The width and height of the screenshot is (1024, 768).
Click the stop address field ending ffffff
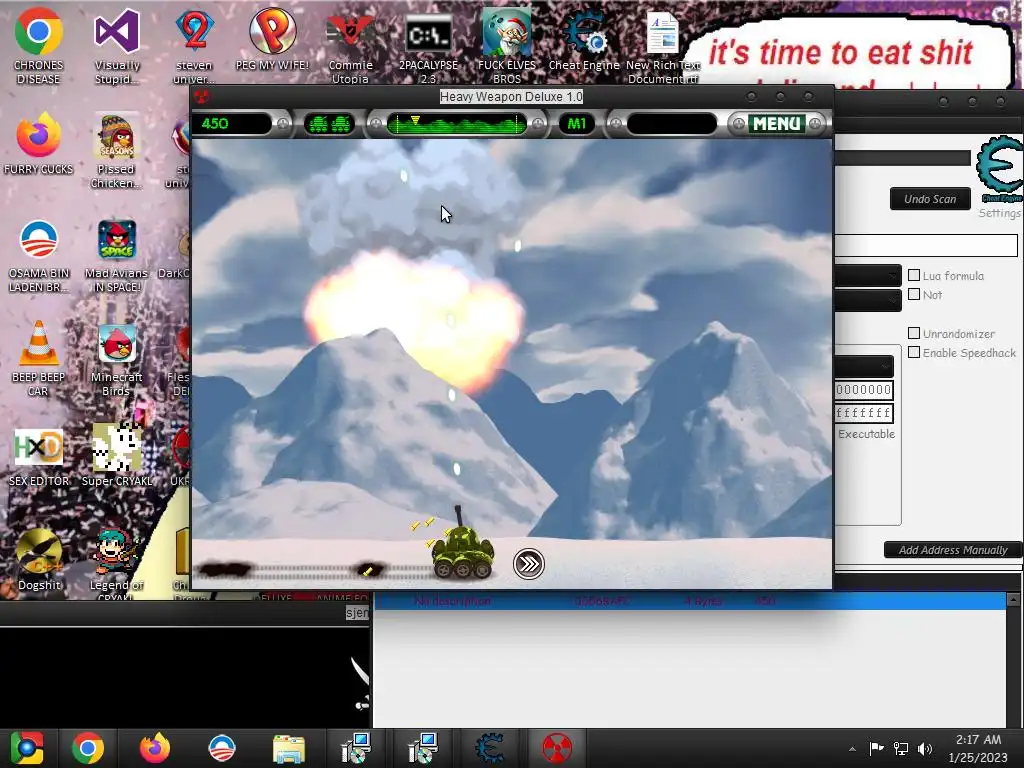(x=864, y=413)
